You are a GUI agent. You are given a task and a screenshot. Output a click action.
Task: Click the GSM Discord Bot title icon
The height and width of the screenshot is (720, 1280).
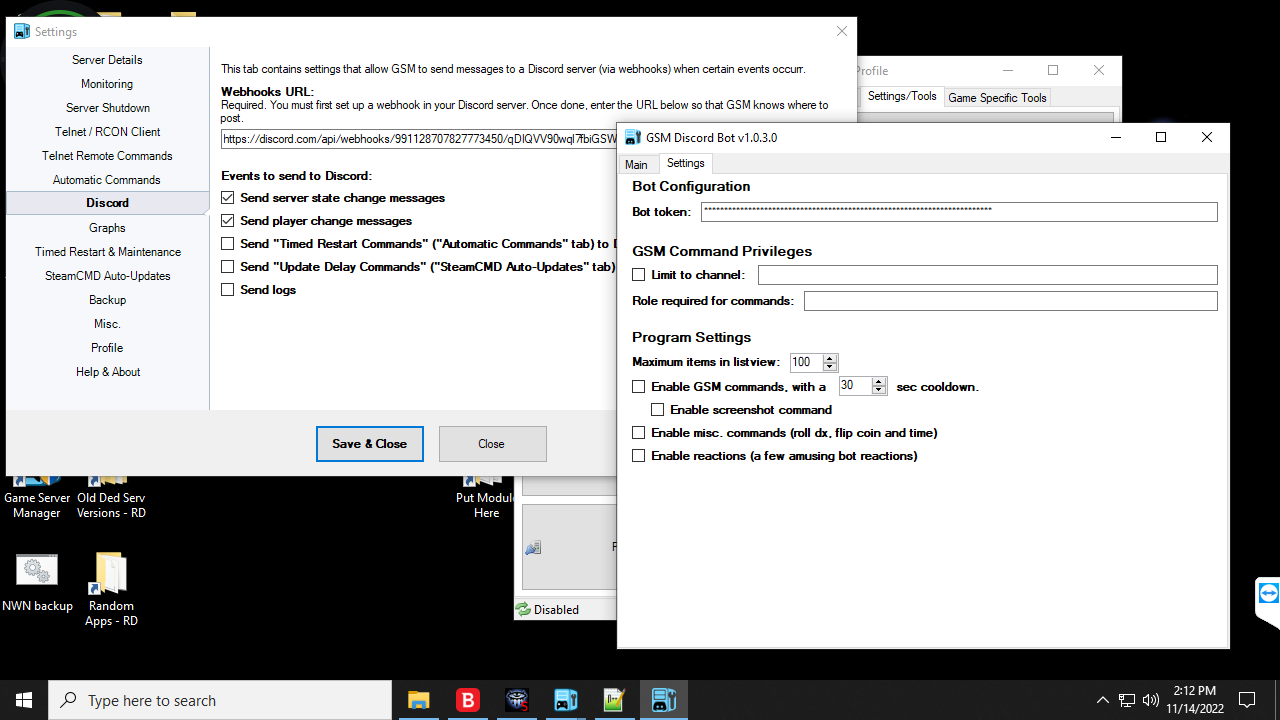(x=633, y=138)
